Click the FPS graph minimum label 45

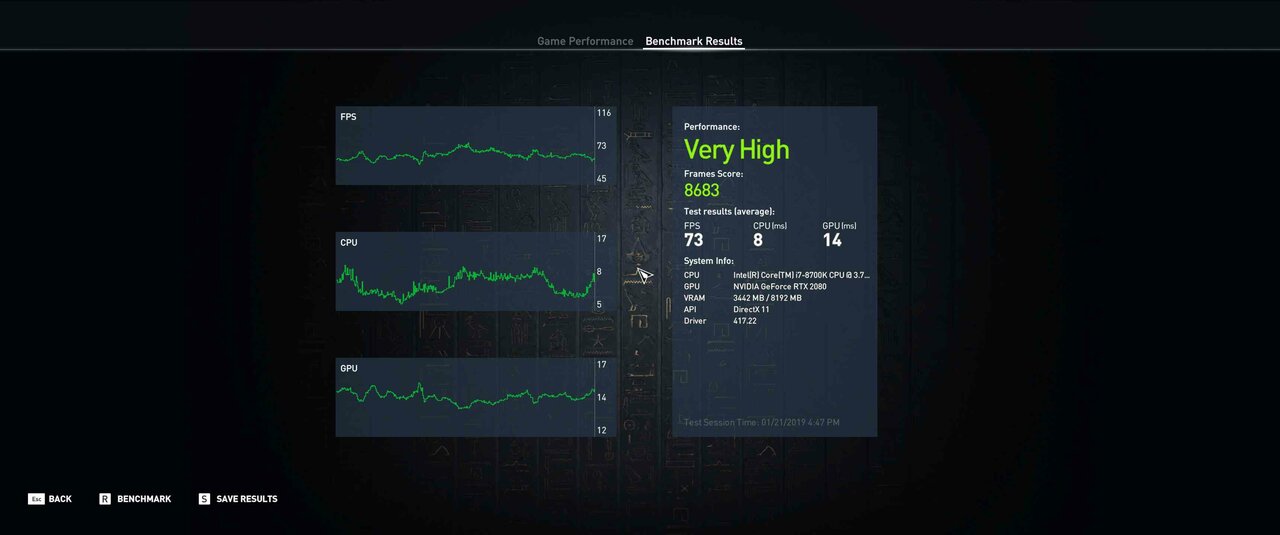click(602, 179)
